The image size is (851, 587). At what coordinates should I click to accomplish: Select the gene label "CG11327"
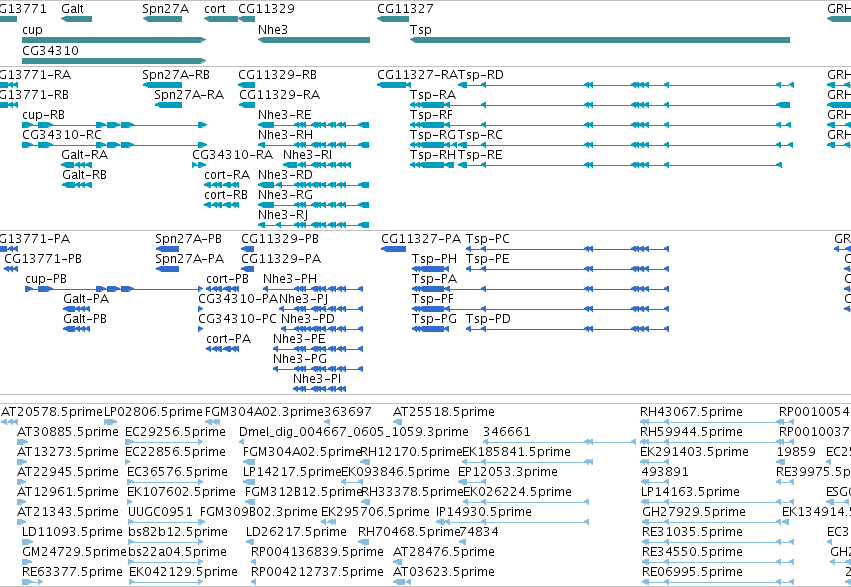tap(405, 9)
